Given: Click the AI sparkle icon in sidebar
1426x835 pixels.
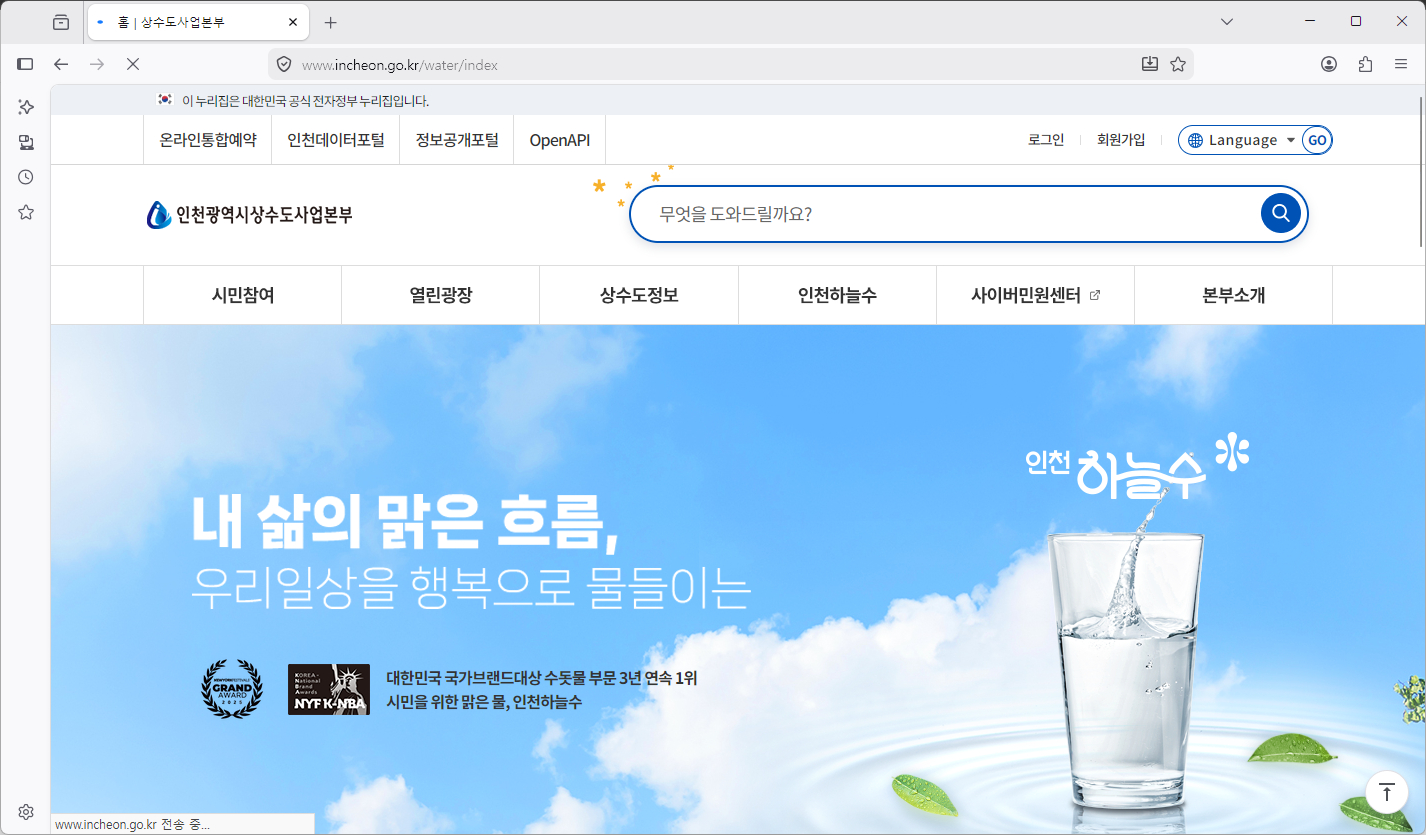Looking at the screenshot, I should (26, 107).
